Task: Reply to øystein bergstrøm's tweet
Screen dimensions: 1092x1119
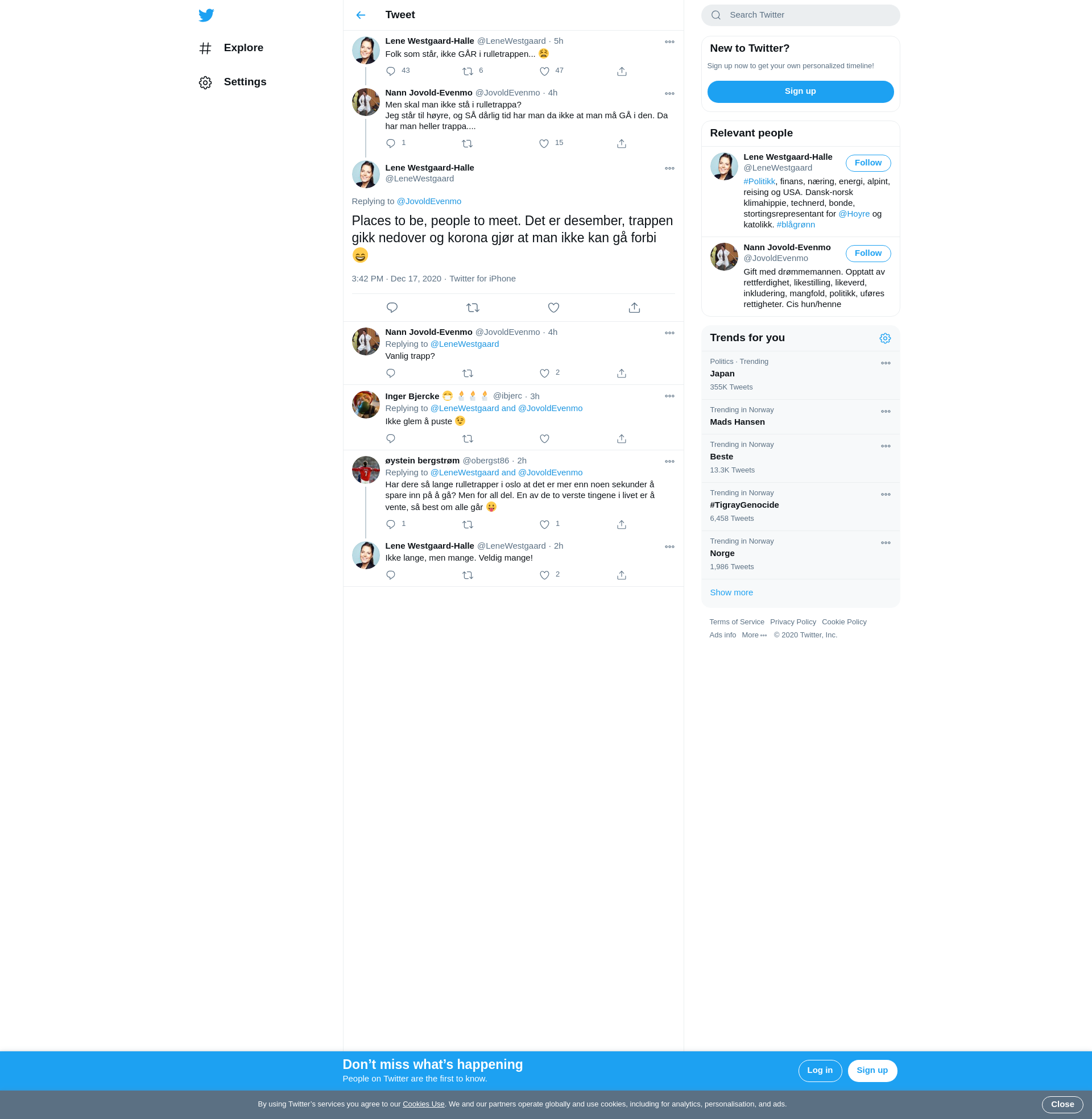Action: click(x=391, y=524)
